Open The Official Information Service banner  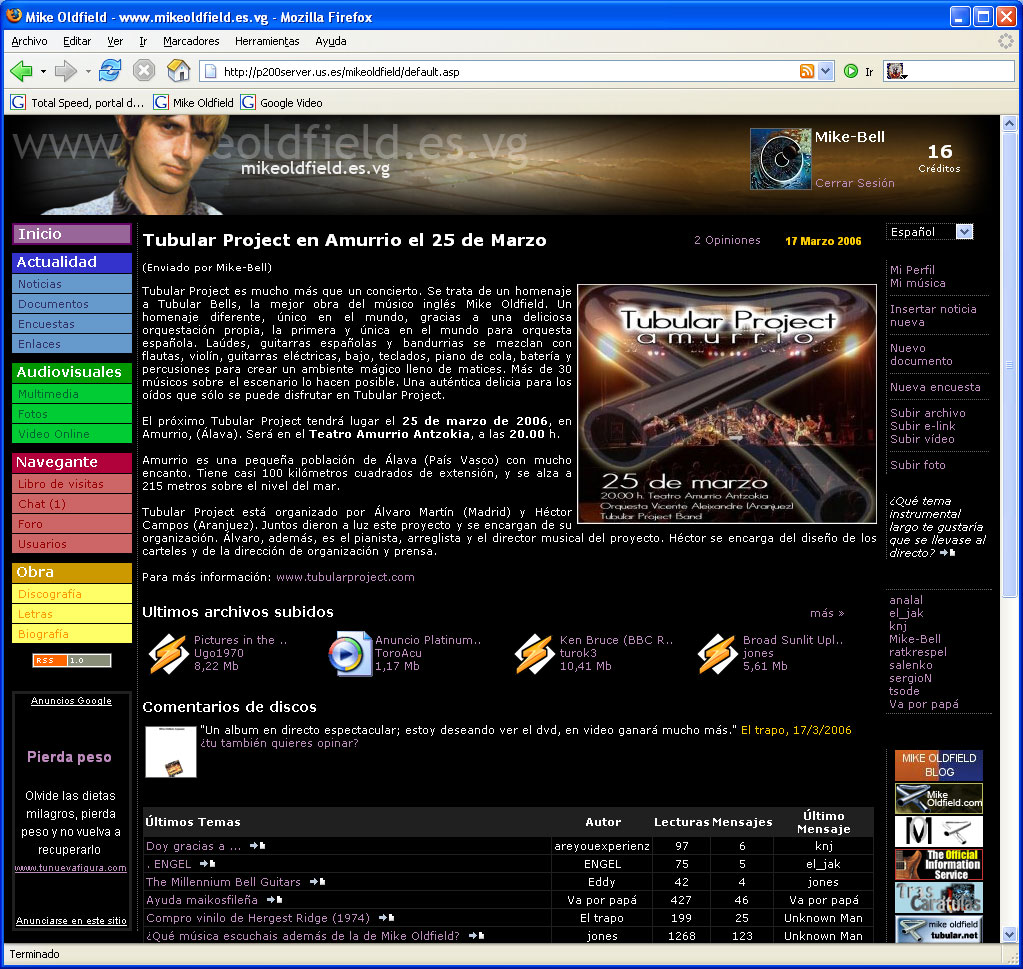939,865
